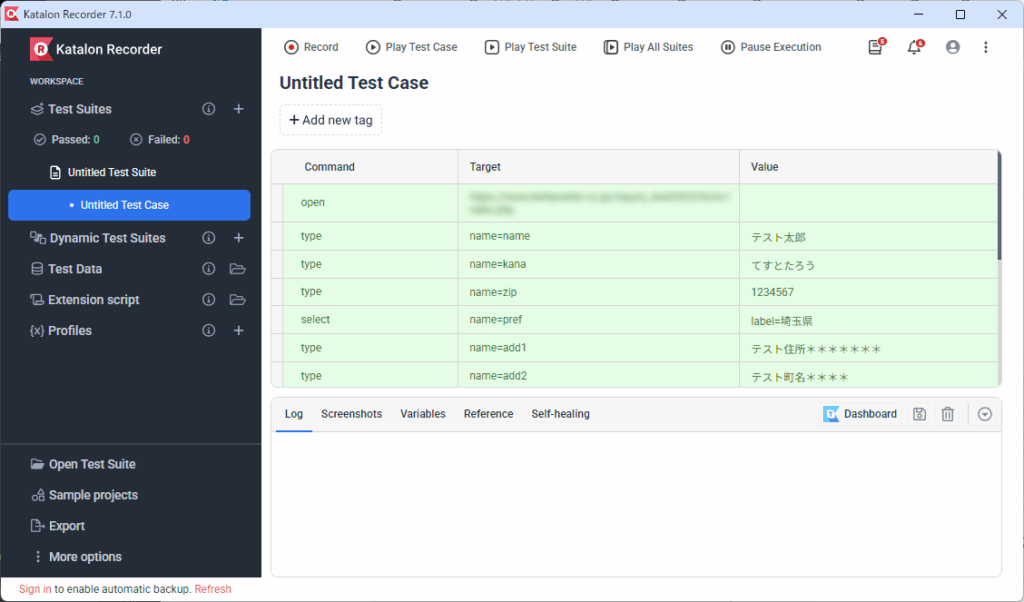Filter by Failed: 0 status

(159, 139)
